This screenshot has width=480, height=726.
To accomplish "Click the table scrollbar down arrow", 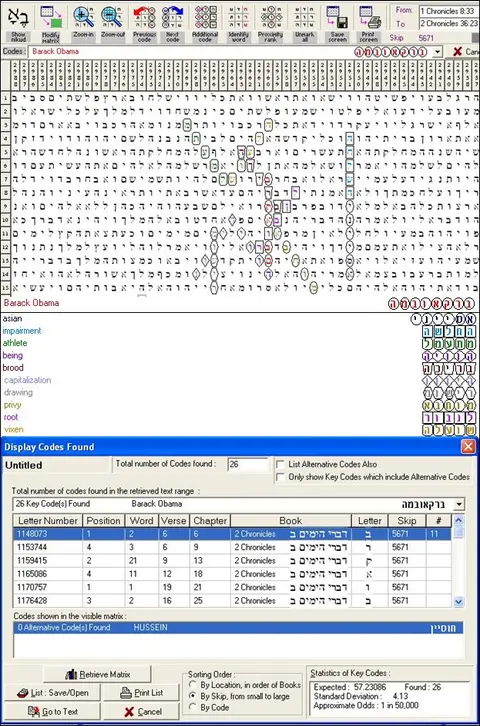I will click(458, 601).
